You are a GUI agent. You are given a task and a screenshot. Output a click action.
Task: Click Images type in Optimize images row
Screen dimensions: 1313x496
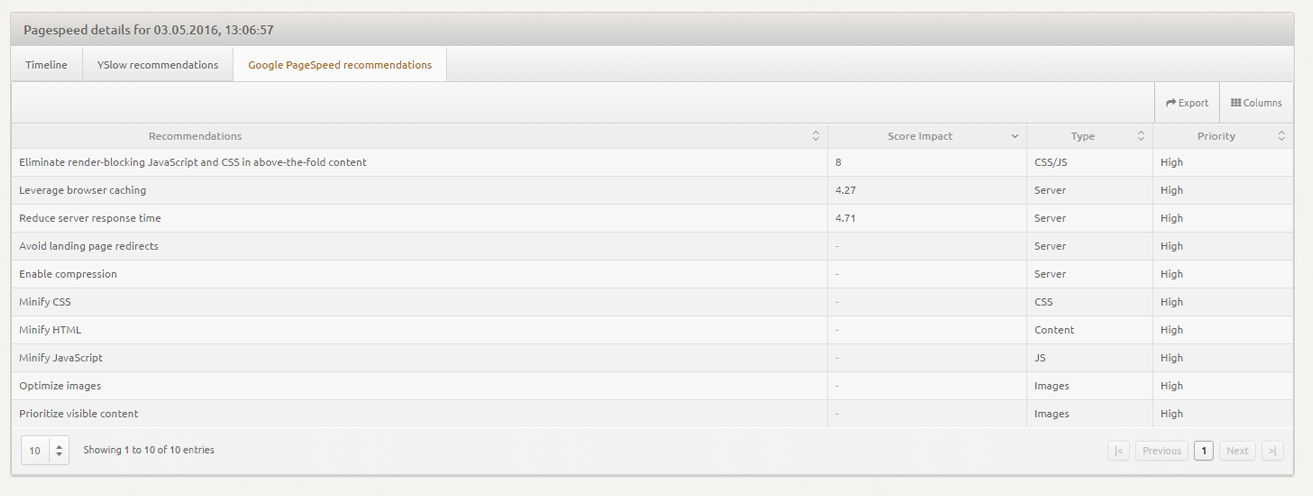[x=1051, y=386]
